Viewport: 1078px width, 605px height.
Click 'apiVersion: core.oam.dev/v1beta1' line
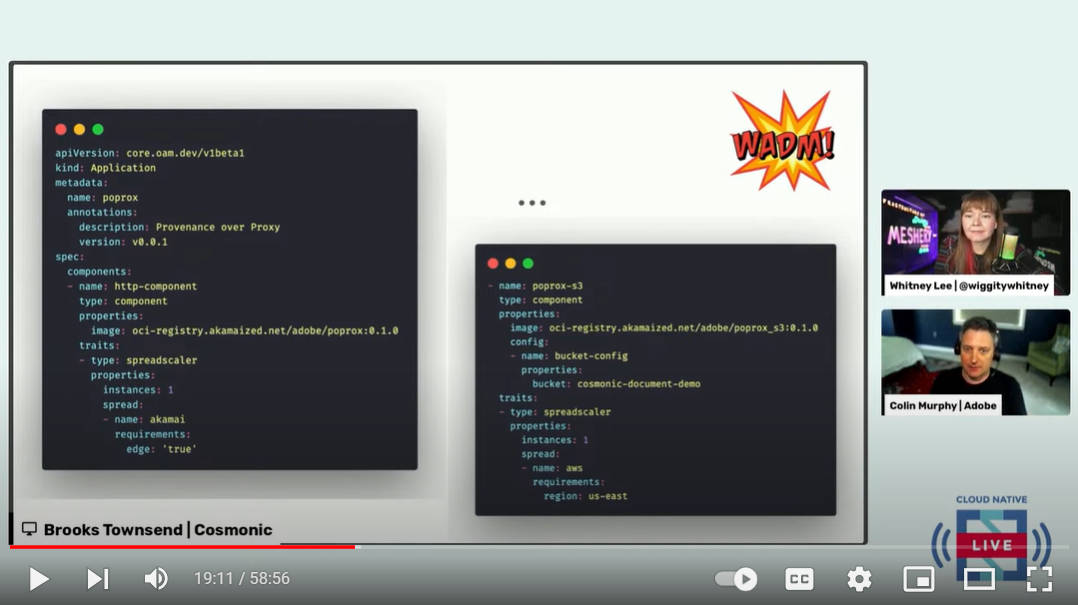click(150, 153)
